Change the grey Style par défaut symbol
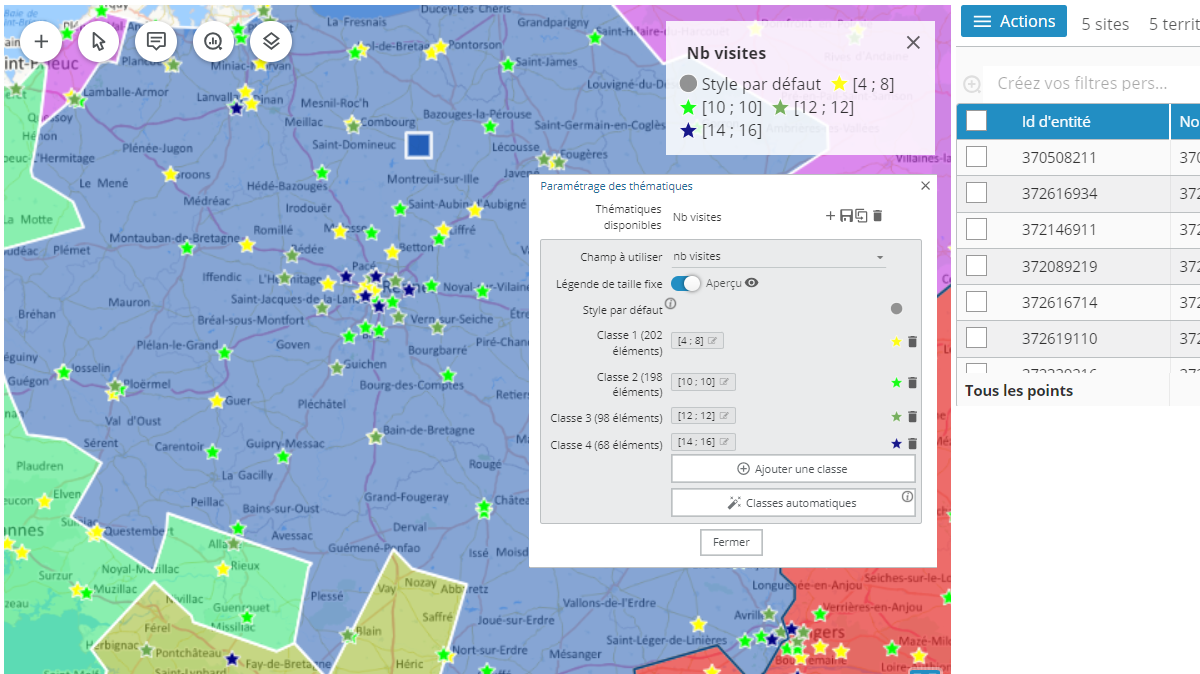The image size is (1200, 674). coord(896,309)
